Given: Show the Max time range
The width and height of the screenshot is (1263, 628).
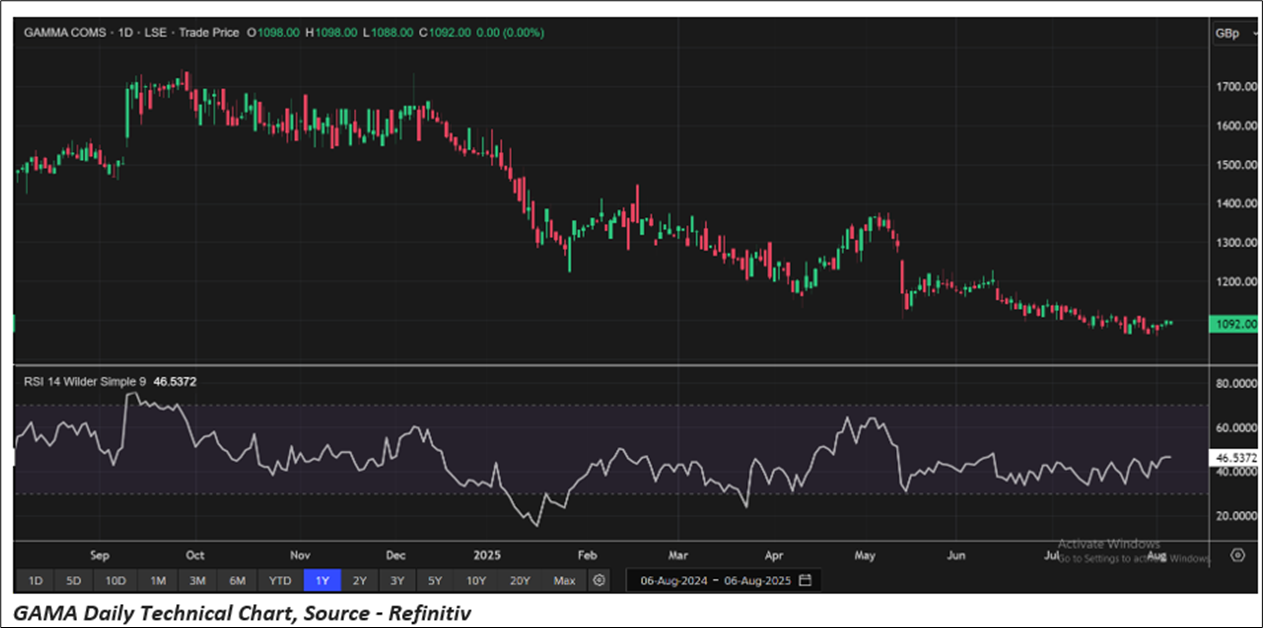Looking at the screenshot, I should tap(565, 580).
